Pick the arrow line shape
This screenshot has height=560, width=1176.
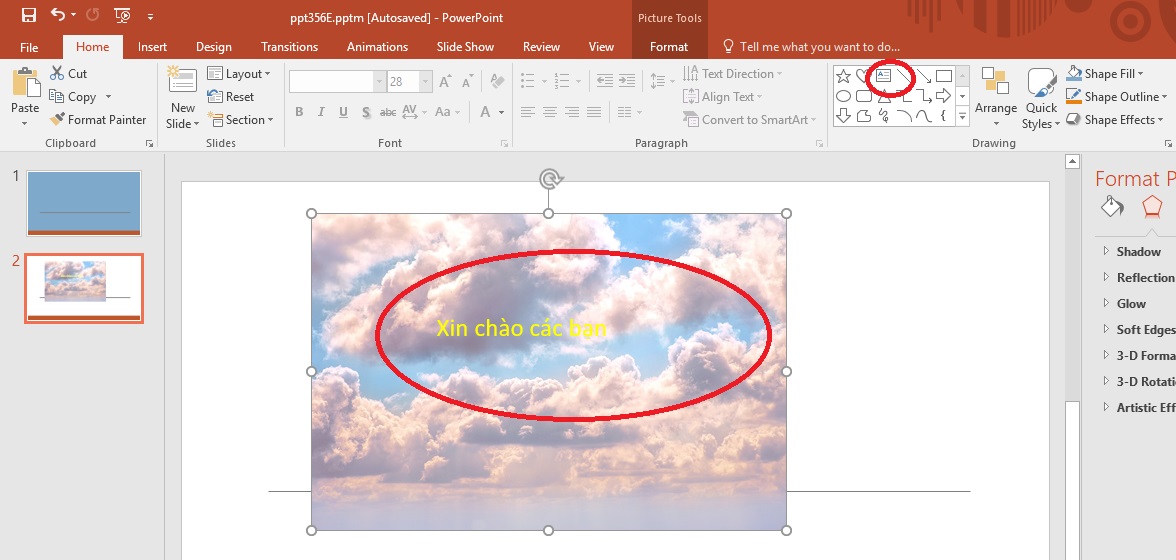coord(923,76)
